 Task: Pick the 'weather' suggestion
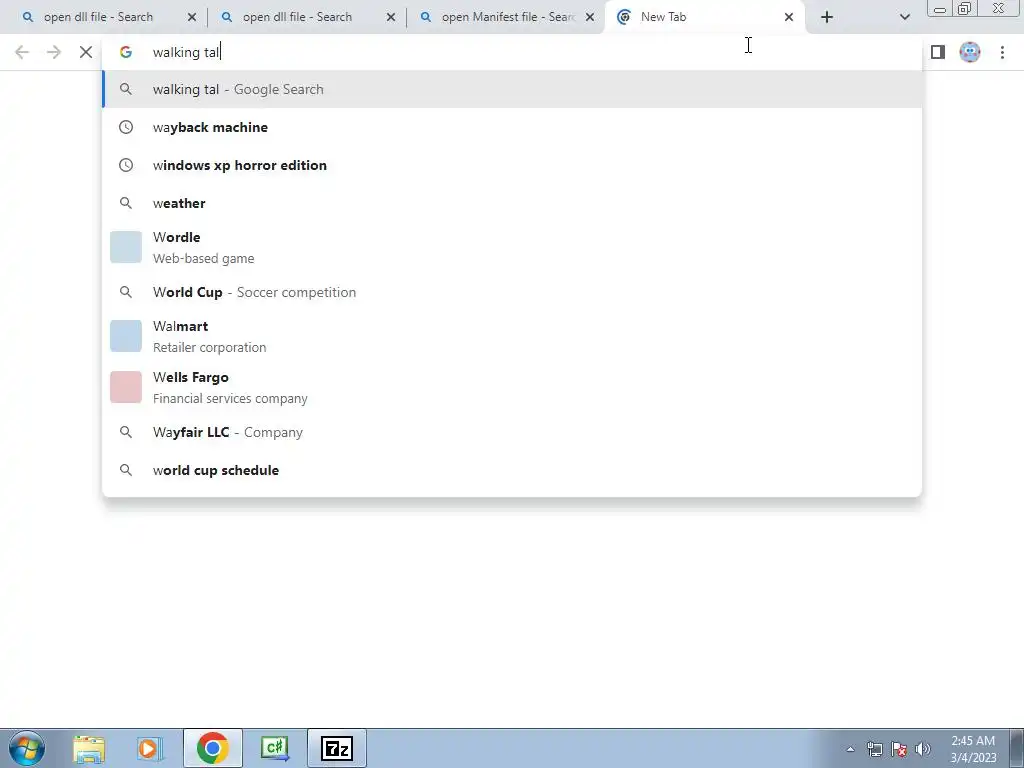click(512, 203)
